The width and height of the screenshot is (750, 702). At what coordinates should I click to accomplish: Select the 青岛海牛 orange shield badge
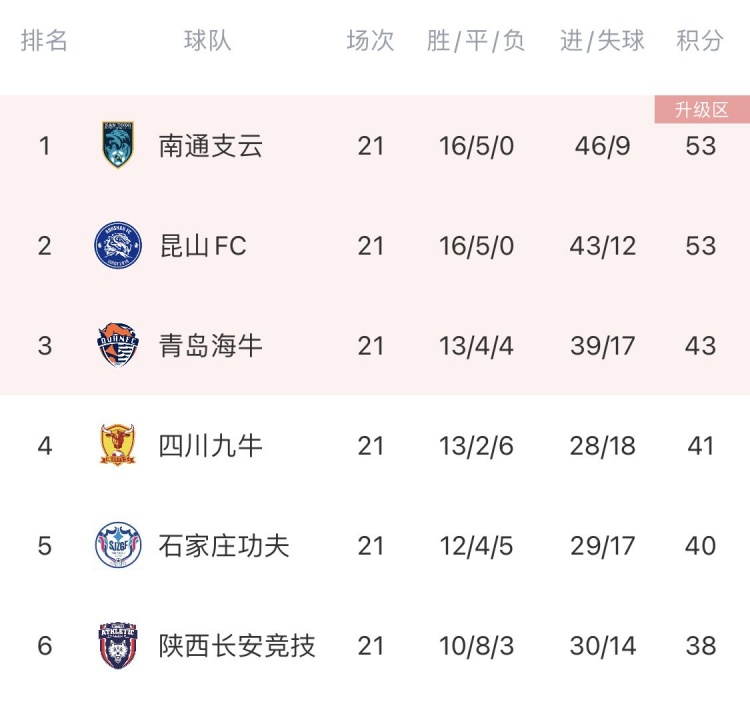(x=118, y=345)
